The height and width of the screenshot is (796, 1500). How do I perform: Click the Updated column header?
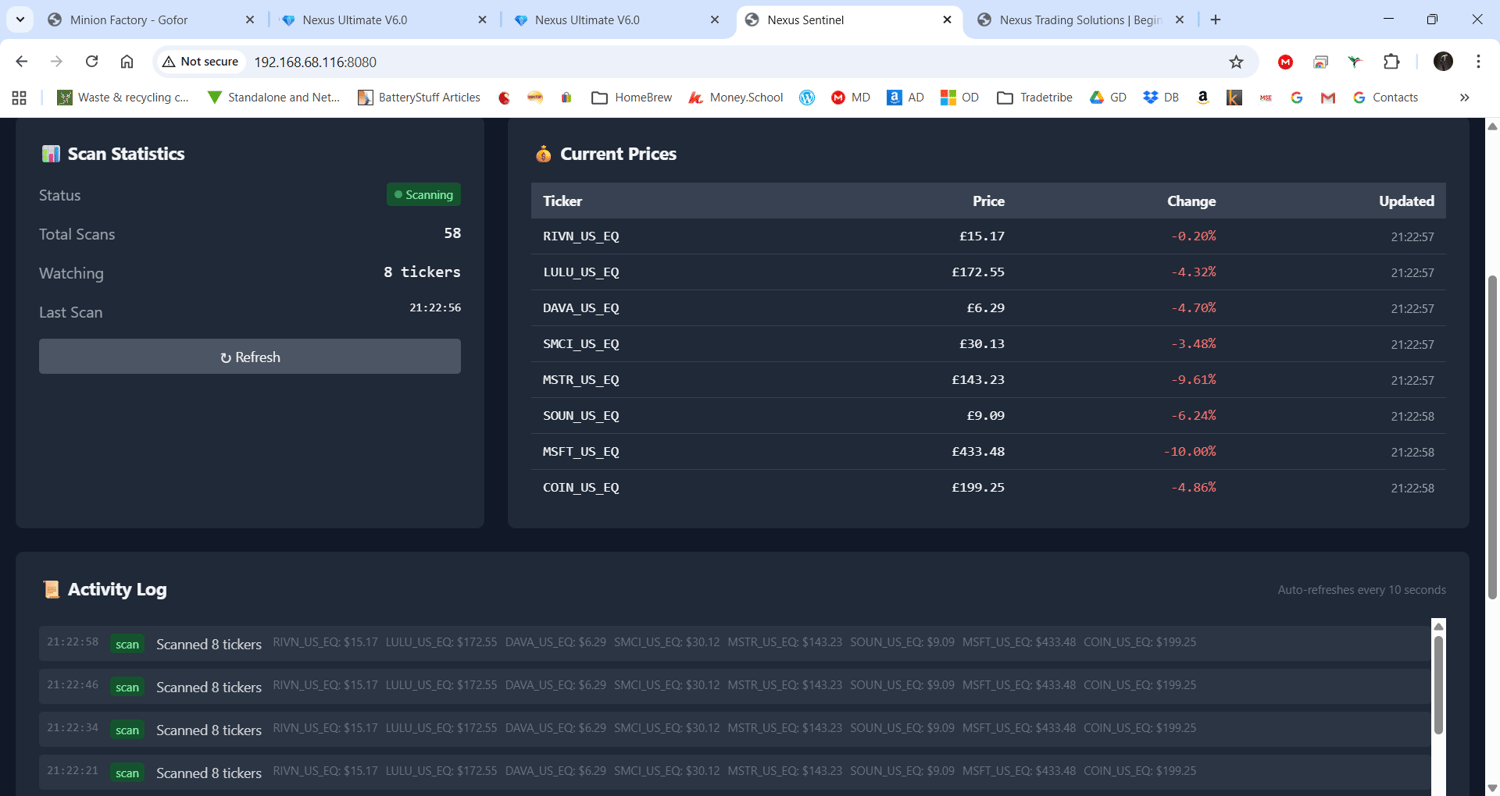pos(1406,201)
